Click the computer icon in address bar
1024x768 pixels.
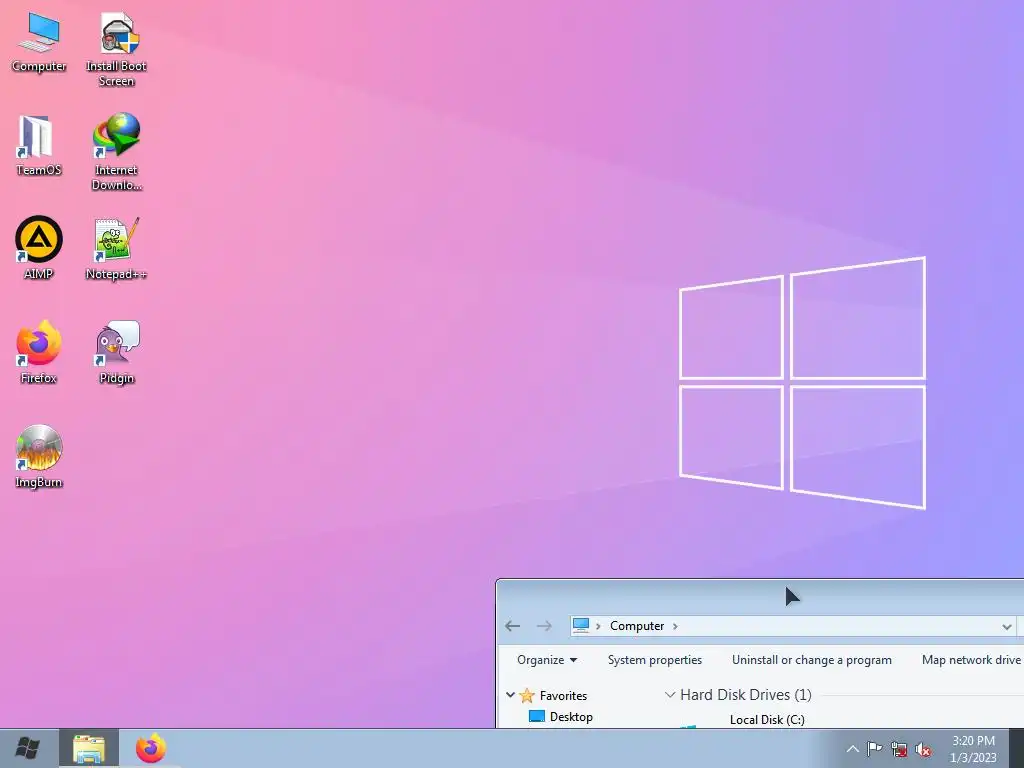pyautogui.click(x=581, y=626)
